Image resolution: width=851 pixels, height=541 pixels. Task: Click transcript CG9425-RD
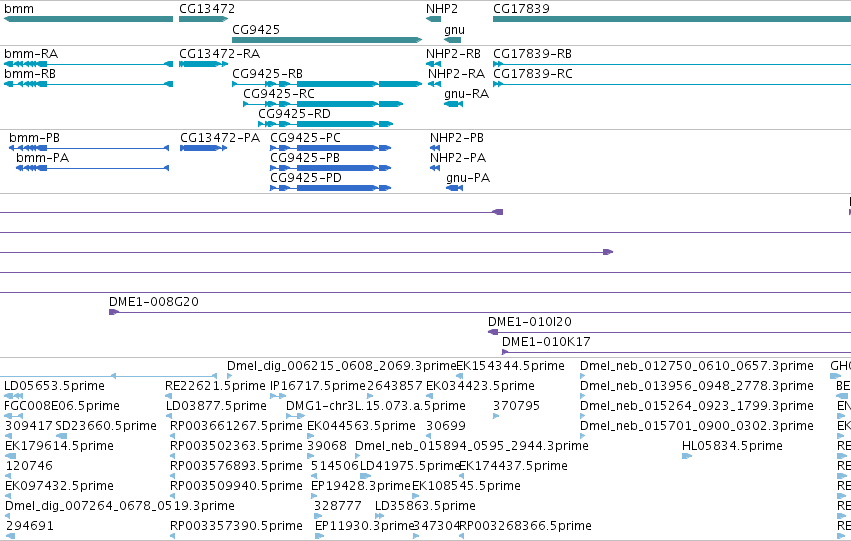[x=326, y=124]
